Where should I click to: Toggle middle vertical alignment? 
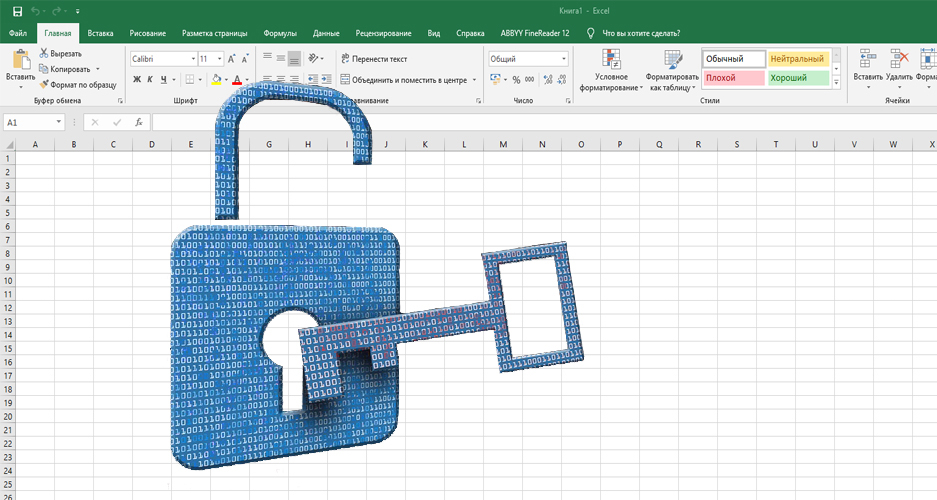click(x=281, y=58)
